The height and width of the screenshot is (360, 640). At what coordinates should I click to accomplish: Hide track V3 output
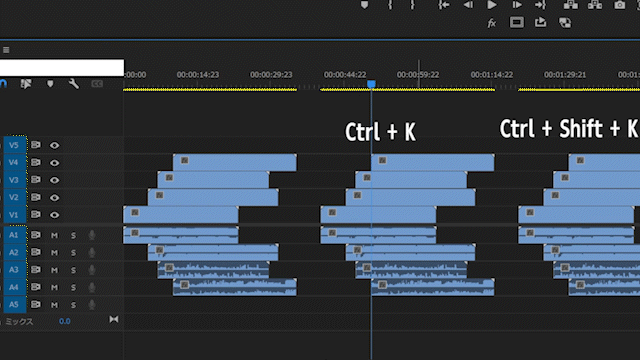click(54, 180)
